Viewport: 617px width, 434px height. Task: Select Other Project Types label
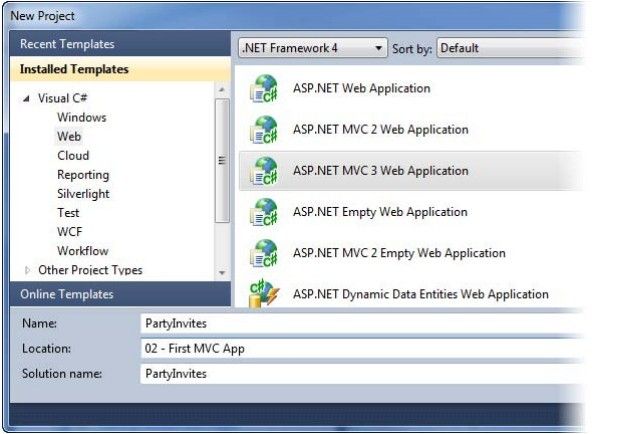point(90,270)
